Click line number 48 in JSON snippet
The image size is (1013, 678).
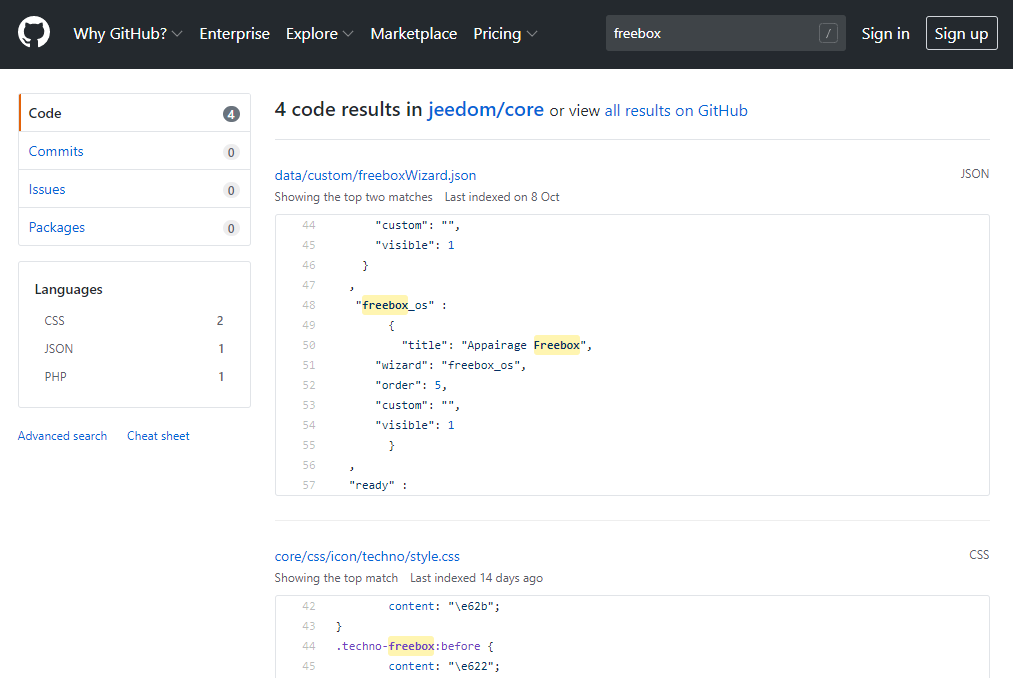click(x=309, y=305)
